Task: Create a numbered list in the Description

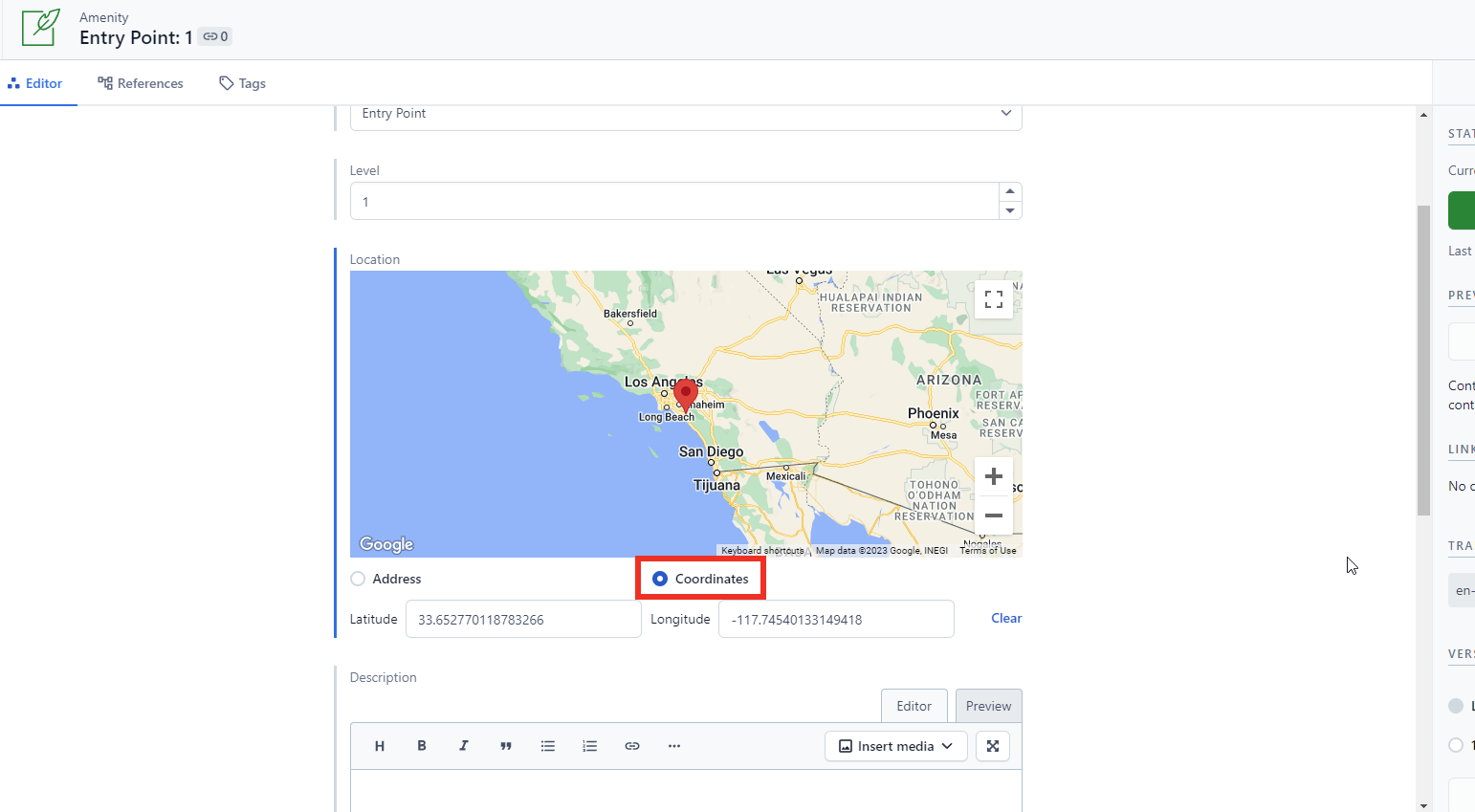Action: 590,746
